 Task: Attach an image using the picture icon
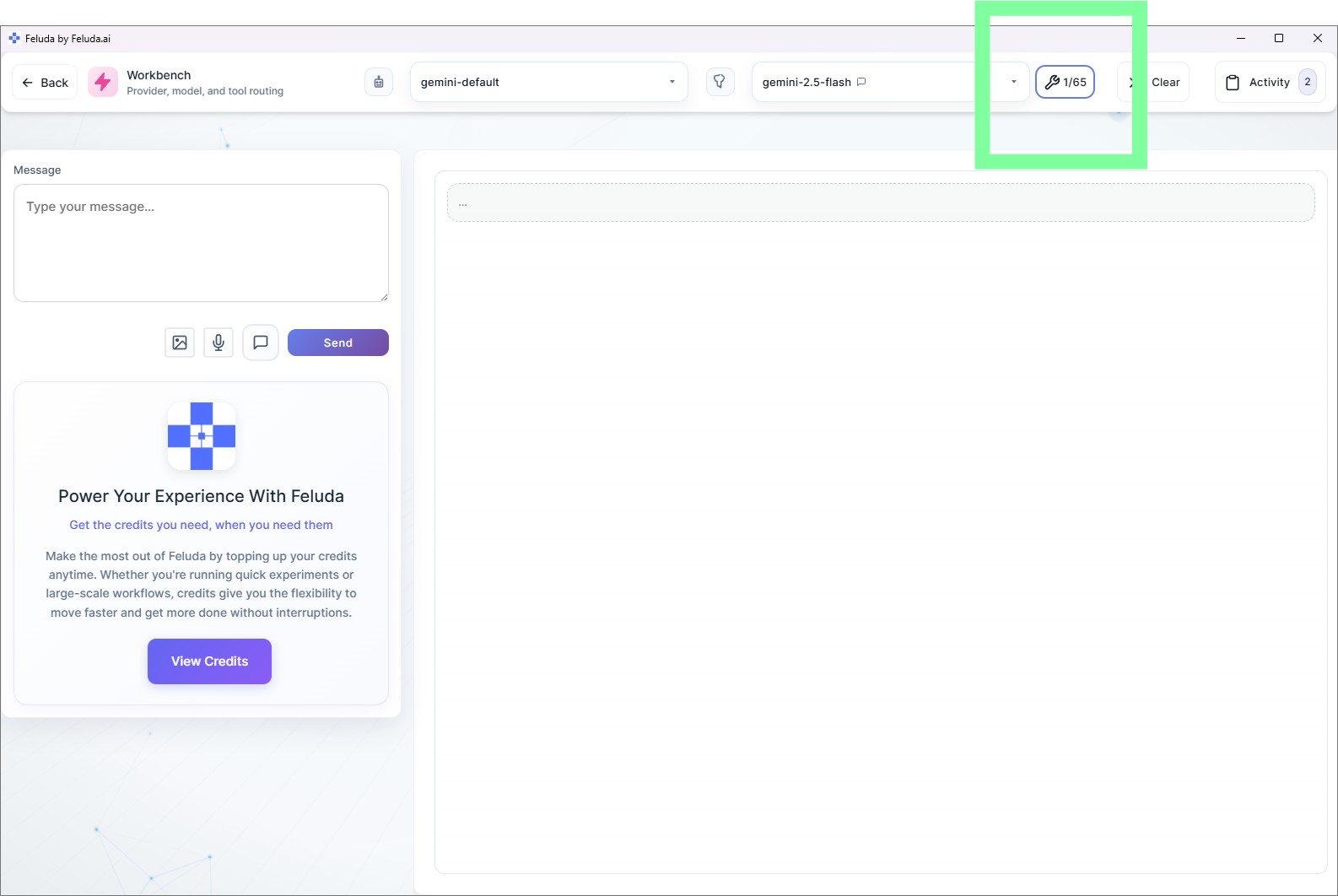(x=180, y=343)
